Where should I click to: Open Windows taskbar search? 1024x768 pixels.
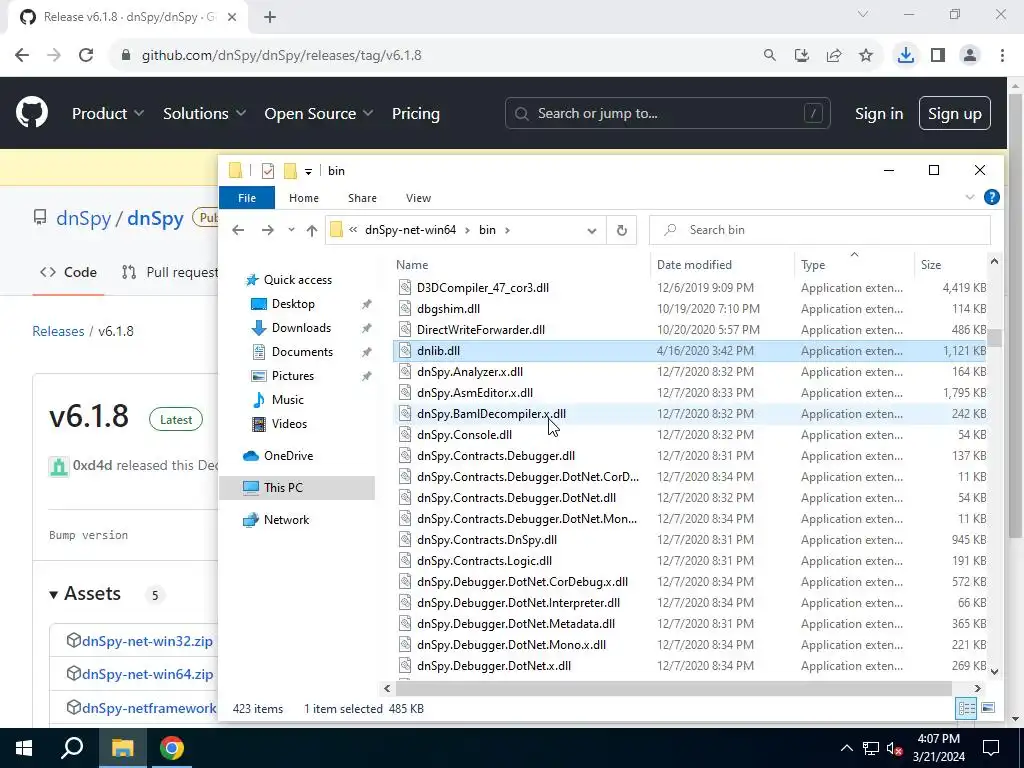pyautogui.click(x=72, y=748)
